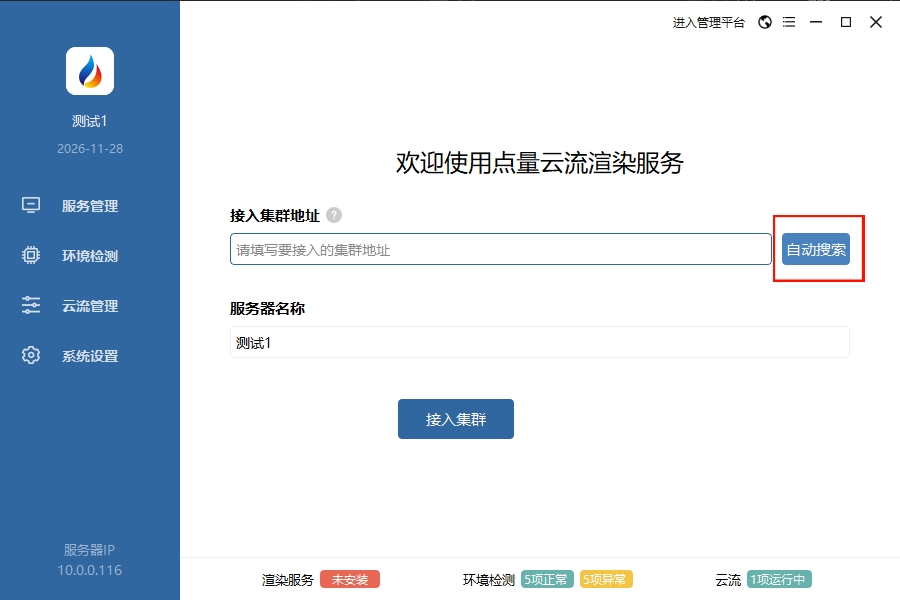Image resolution: width=900 pixels, height=600 pixels.
Task: Select the 环境检测 chip icon
Action: pyautogui.click(x=31, y=256)
